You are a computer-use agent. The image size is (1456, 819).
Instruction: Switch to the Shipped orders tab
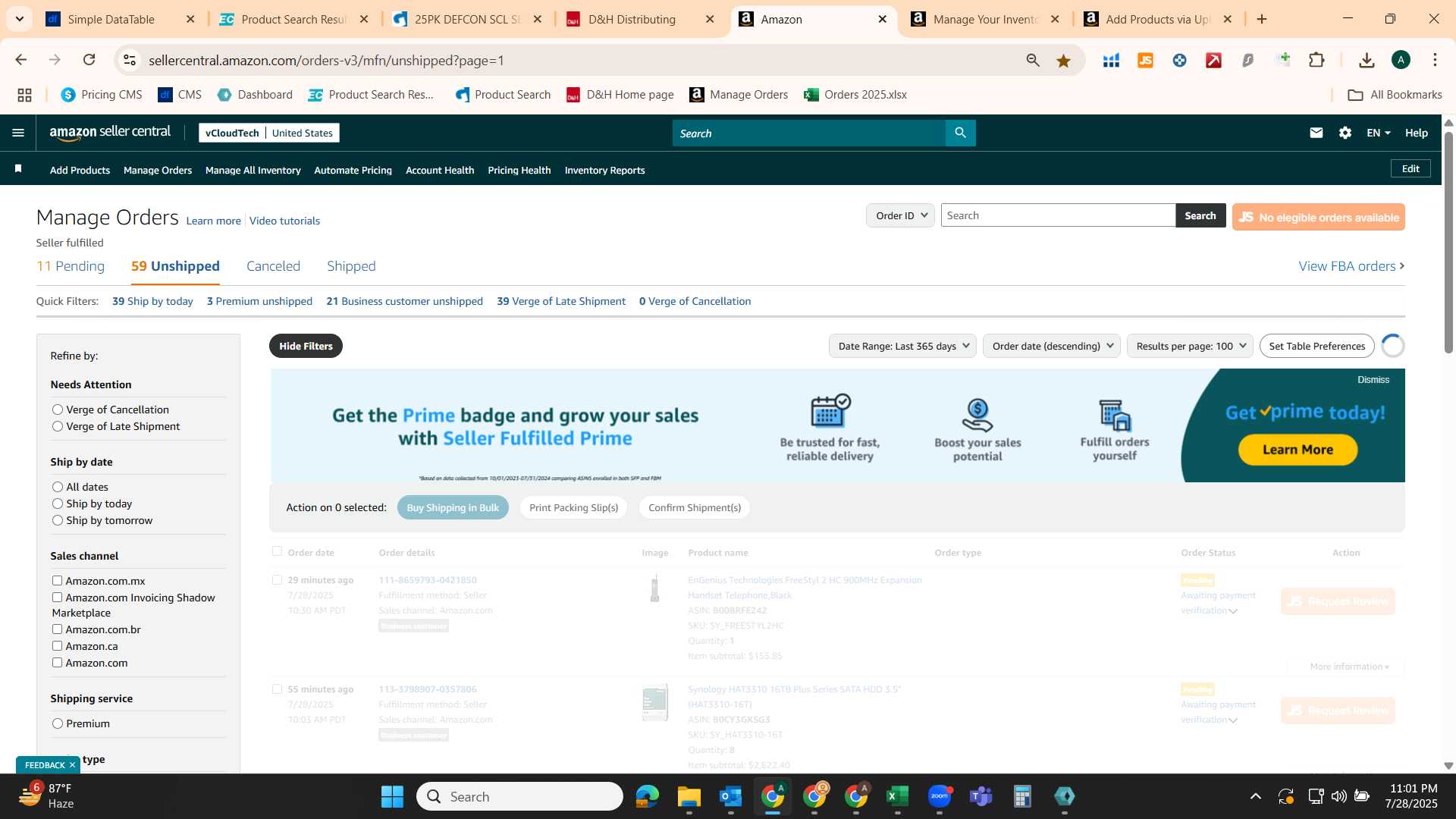point(351,266)
